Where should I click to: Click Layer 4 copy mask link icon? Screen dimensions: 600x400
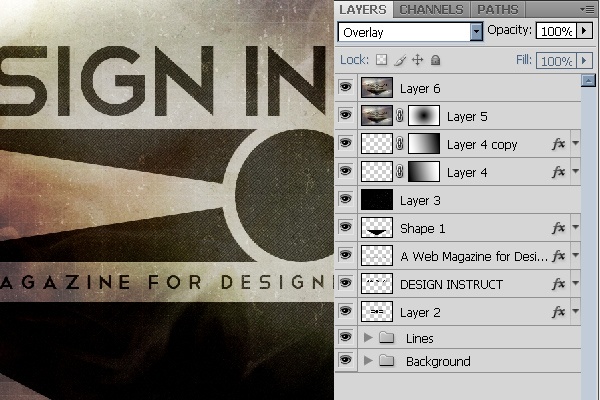pos(399,144)
